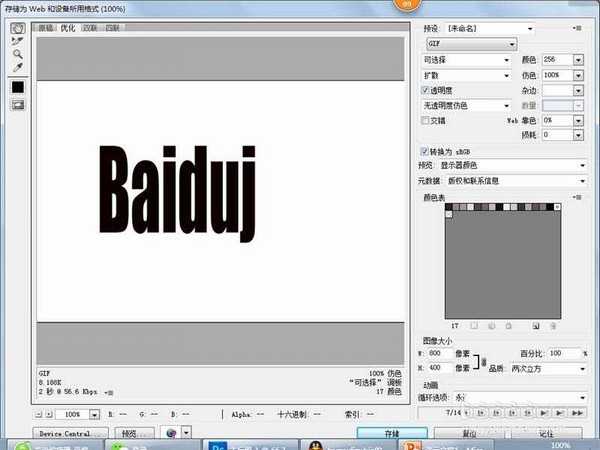This screenshot has width=600, height=450.
Task: Click the 复位 reset button
Action: pos(470,434)
